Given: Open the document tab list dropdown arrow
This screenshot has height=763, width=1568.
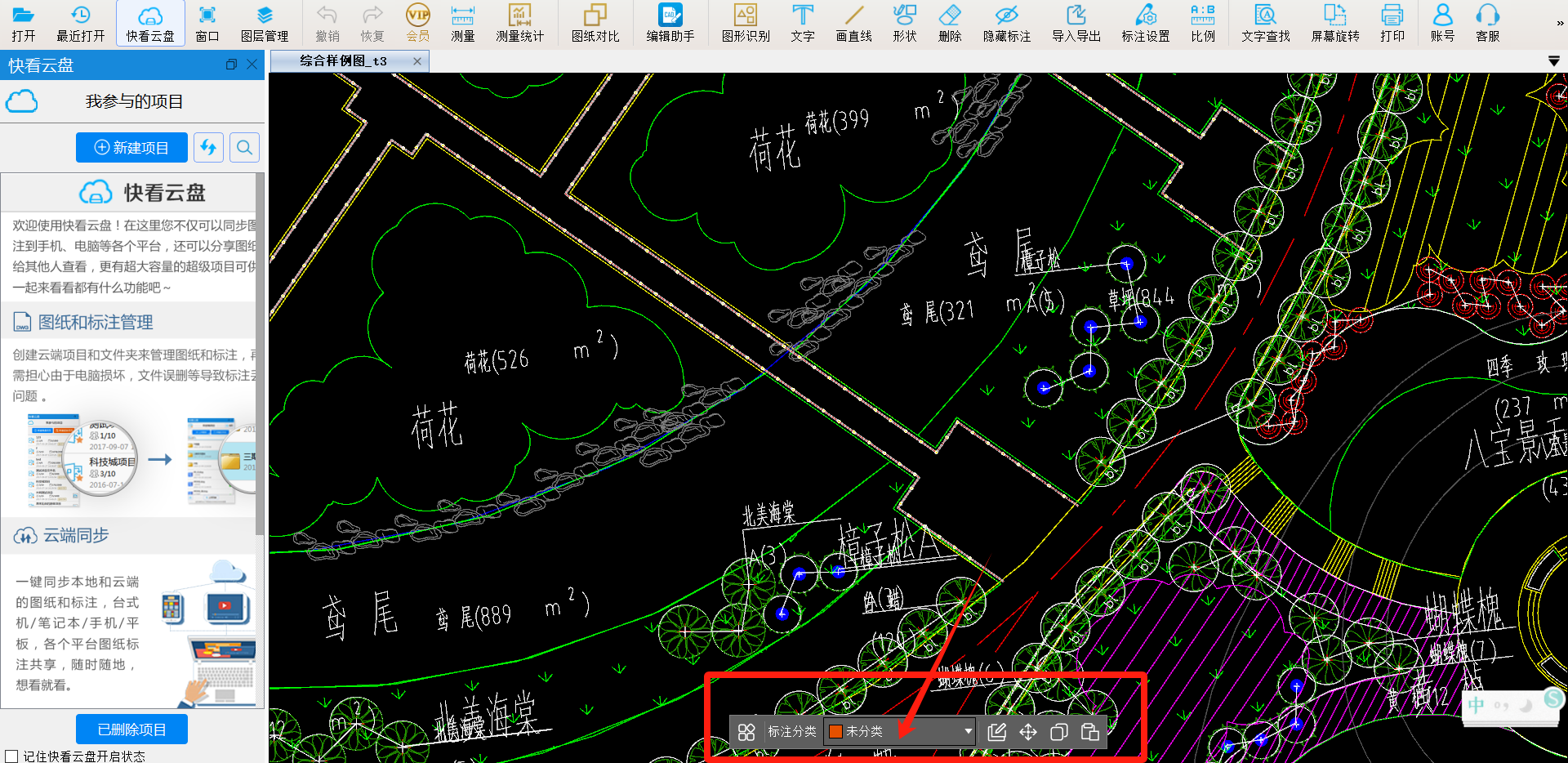Looking at the screenshot, I should (x=1553, y=61).
